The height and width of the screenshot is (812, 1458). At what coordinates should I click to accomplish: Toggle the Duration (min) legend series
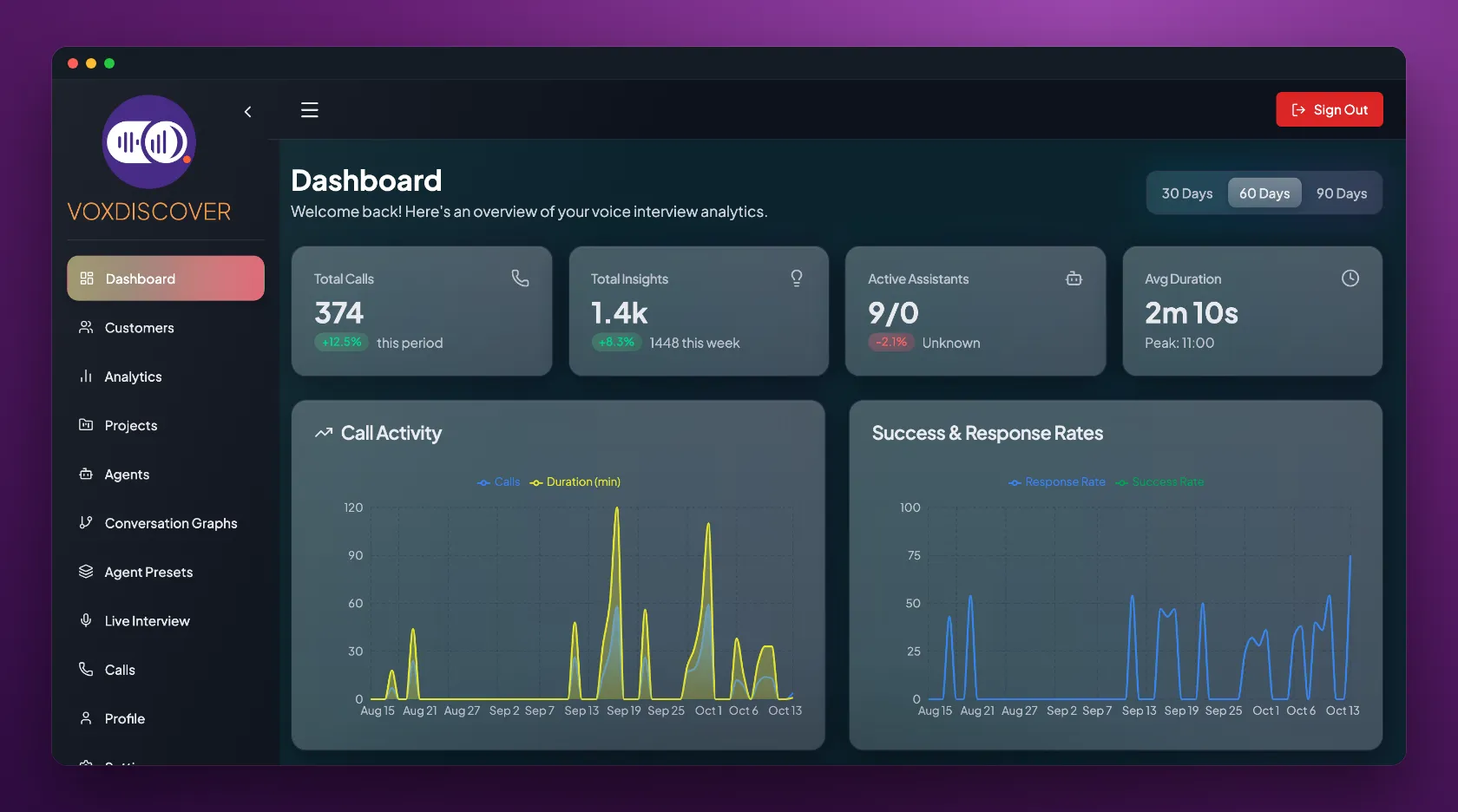click(x=575, y=482)
